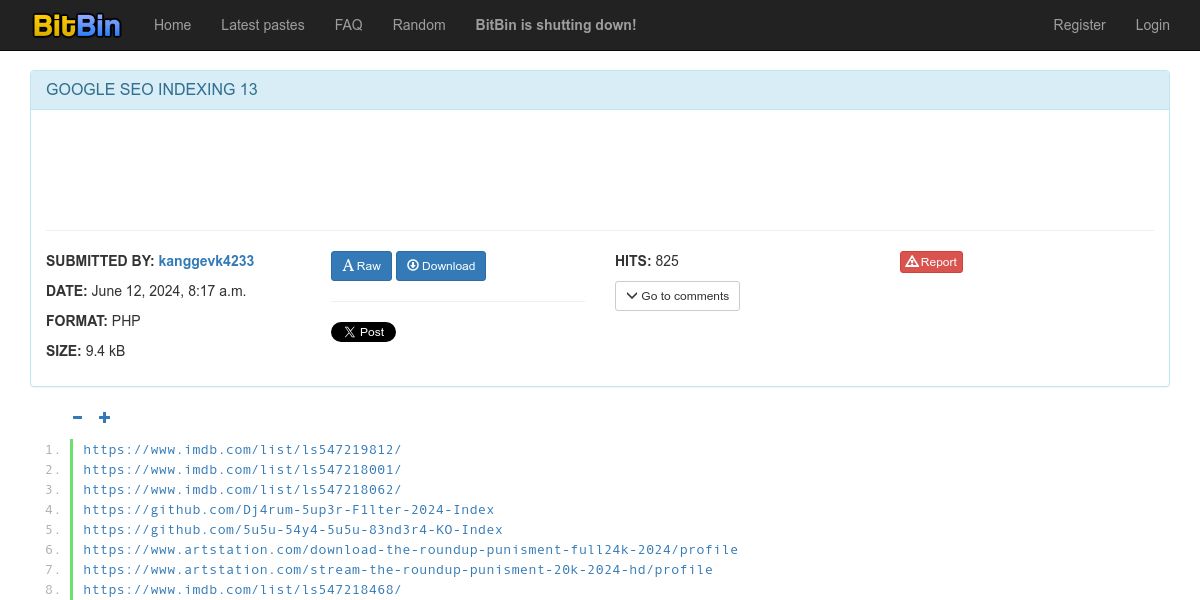Select the HITS: 825 text
The height and width of the screenshot is (600, 1200).
coord(647,261)
